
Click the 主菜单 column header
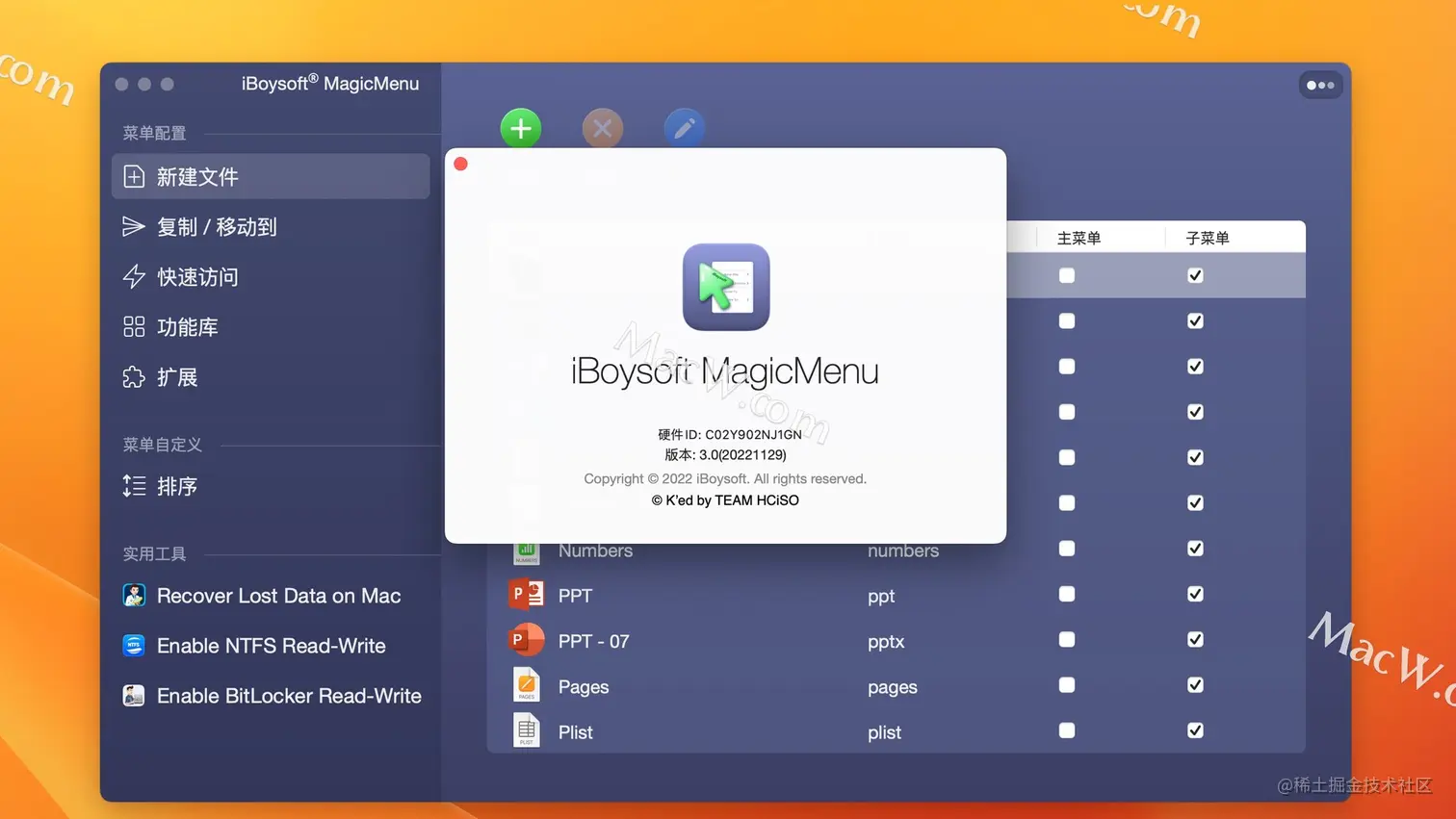click(x=1079, y=238)
